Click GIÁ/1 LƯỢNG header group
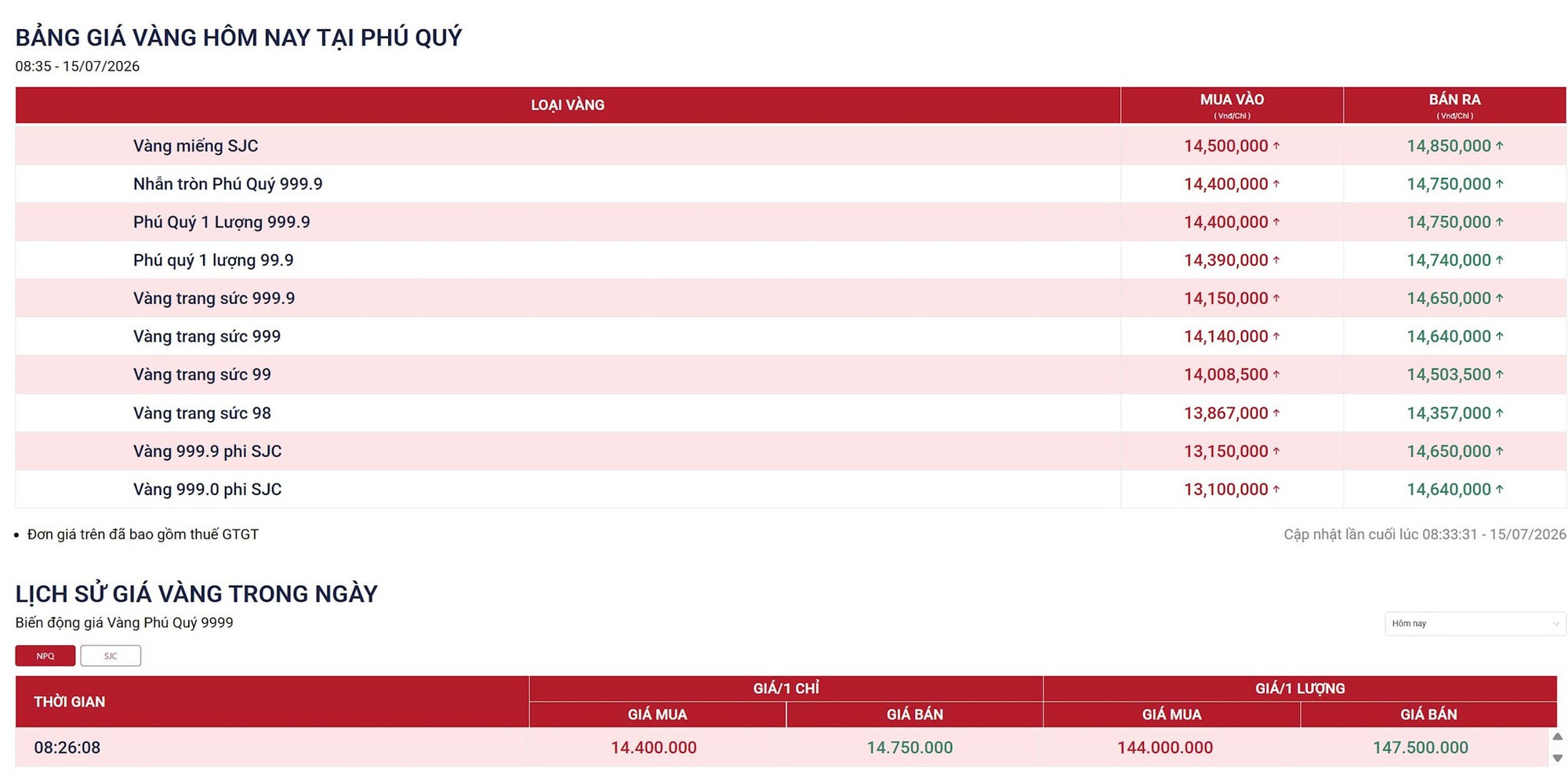This screenshot has width=1568, height=775. click(1300, 689)
